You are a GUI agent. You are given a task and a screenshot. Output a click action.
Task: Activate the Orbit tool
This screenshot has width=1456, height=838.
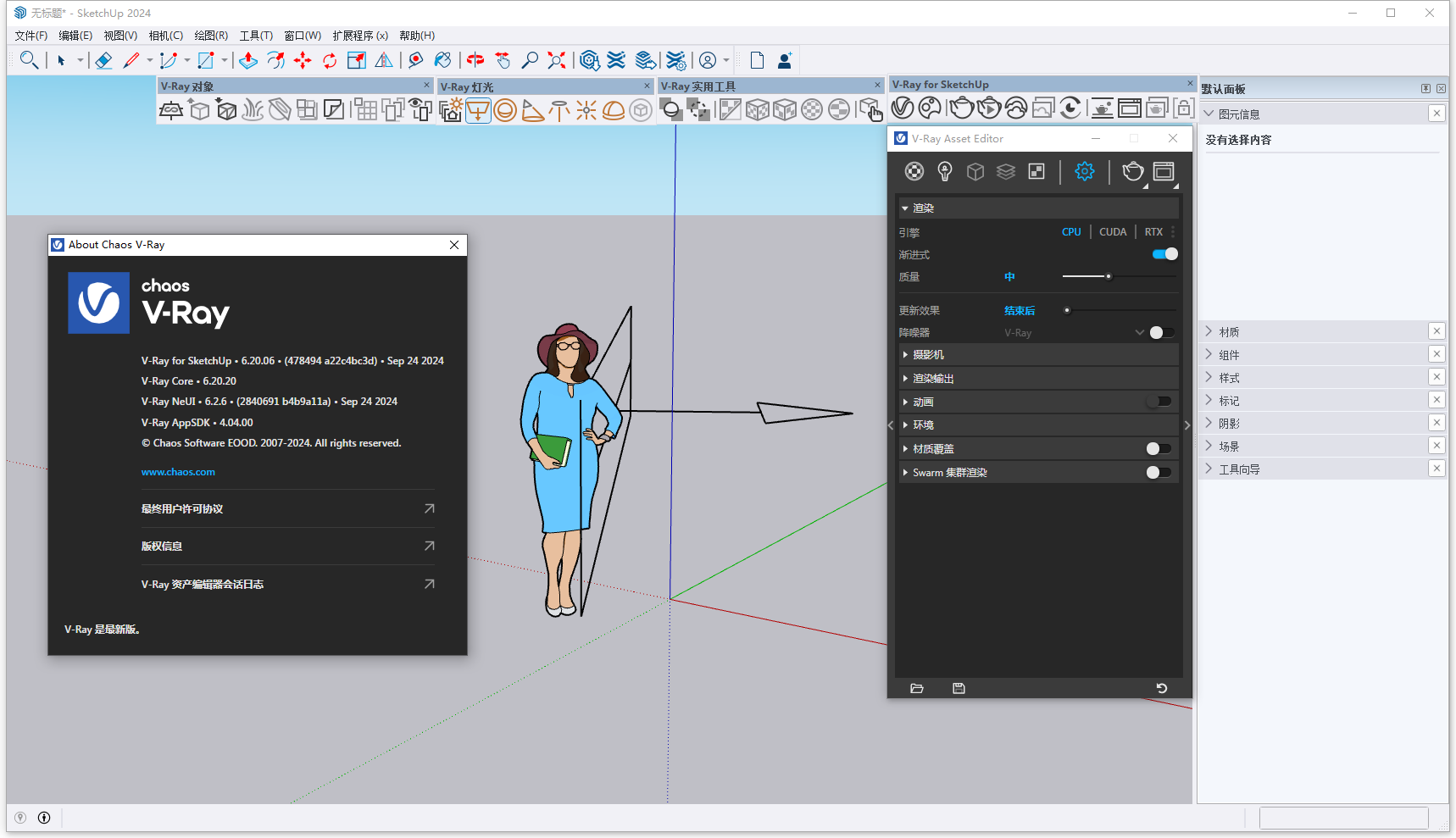(475, 60)
